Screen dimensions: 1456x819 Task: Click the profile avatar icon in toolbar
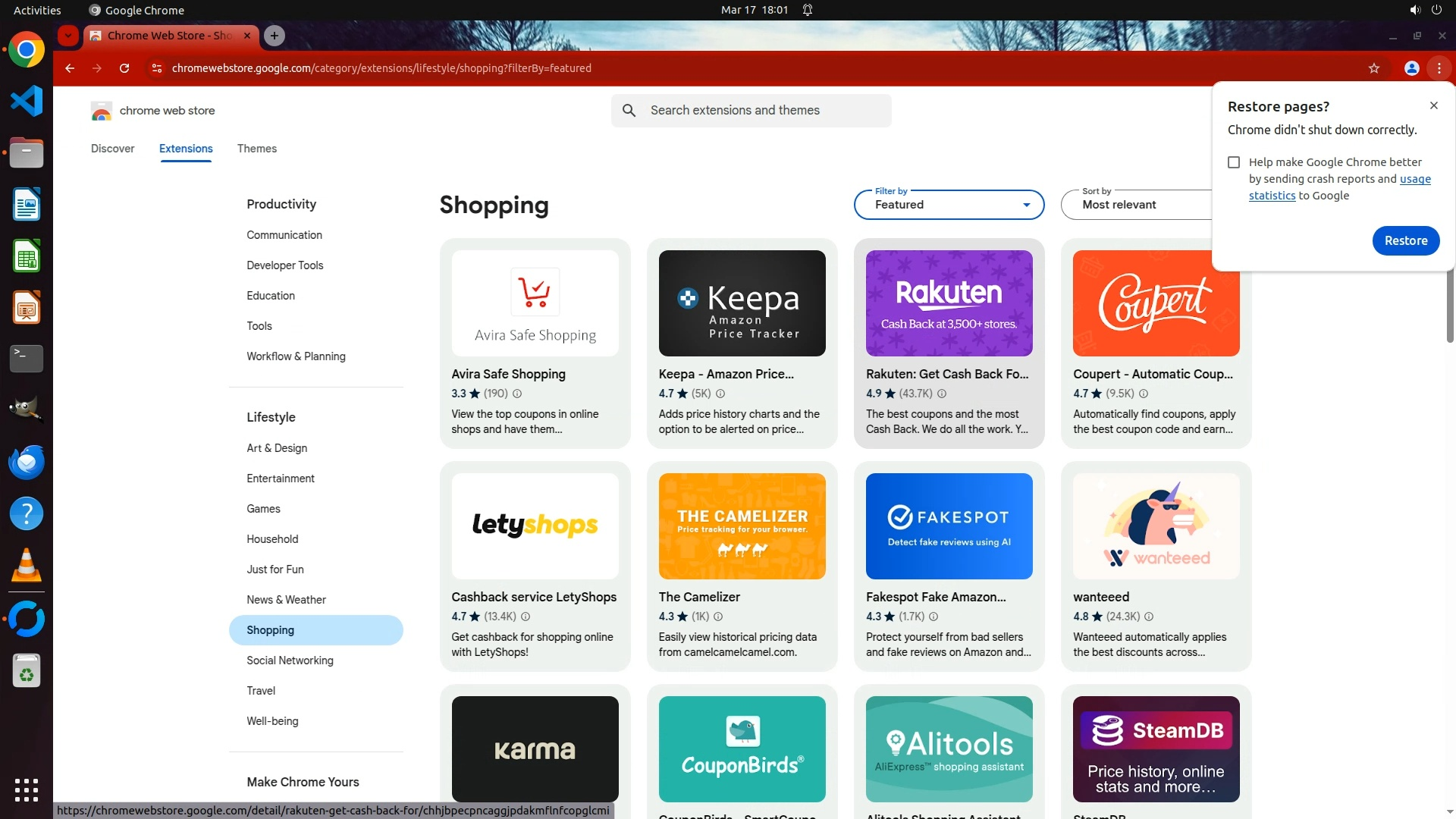[1411, 68]
